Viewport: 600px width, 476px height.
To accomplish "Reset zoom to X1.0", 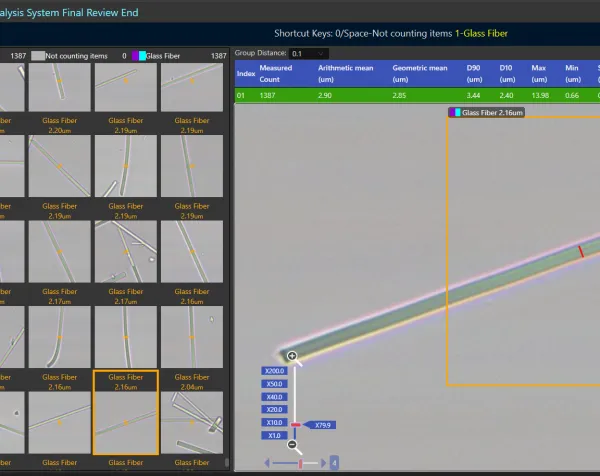I will click(274, 435).
